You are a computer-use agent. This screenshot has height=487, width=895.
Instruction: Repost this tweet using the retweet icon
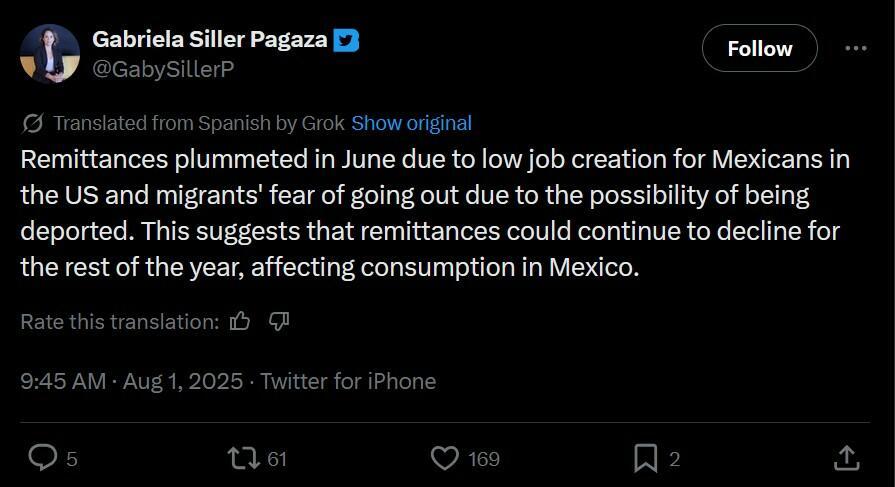[x=242, y=458]
